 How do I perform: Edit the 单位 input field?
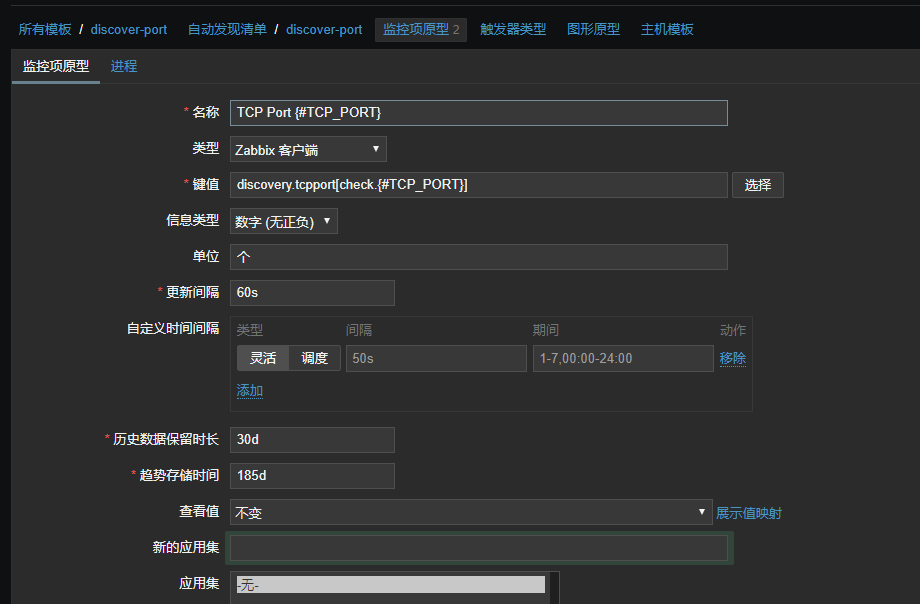coord(479,257)
